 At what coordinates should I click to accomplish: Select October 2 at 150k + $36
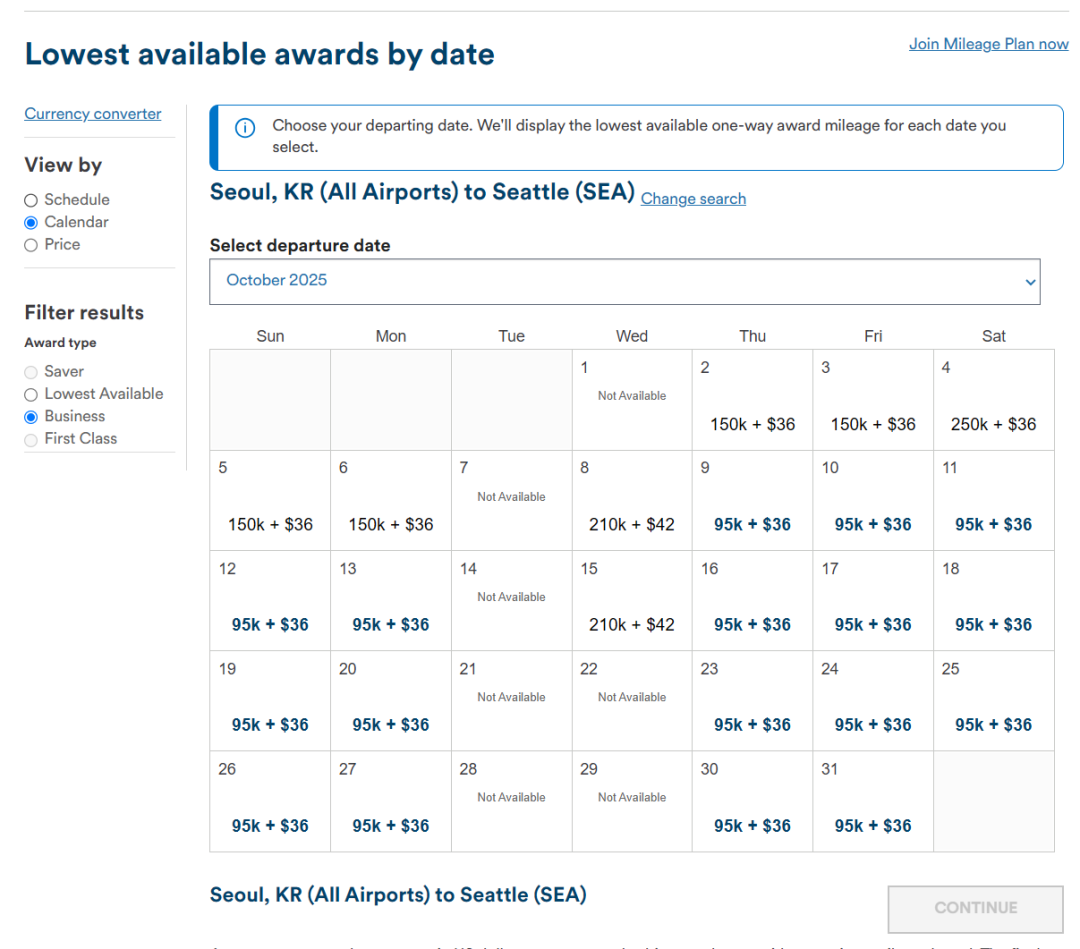tap(752, 424)
